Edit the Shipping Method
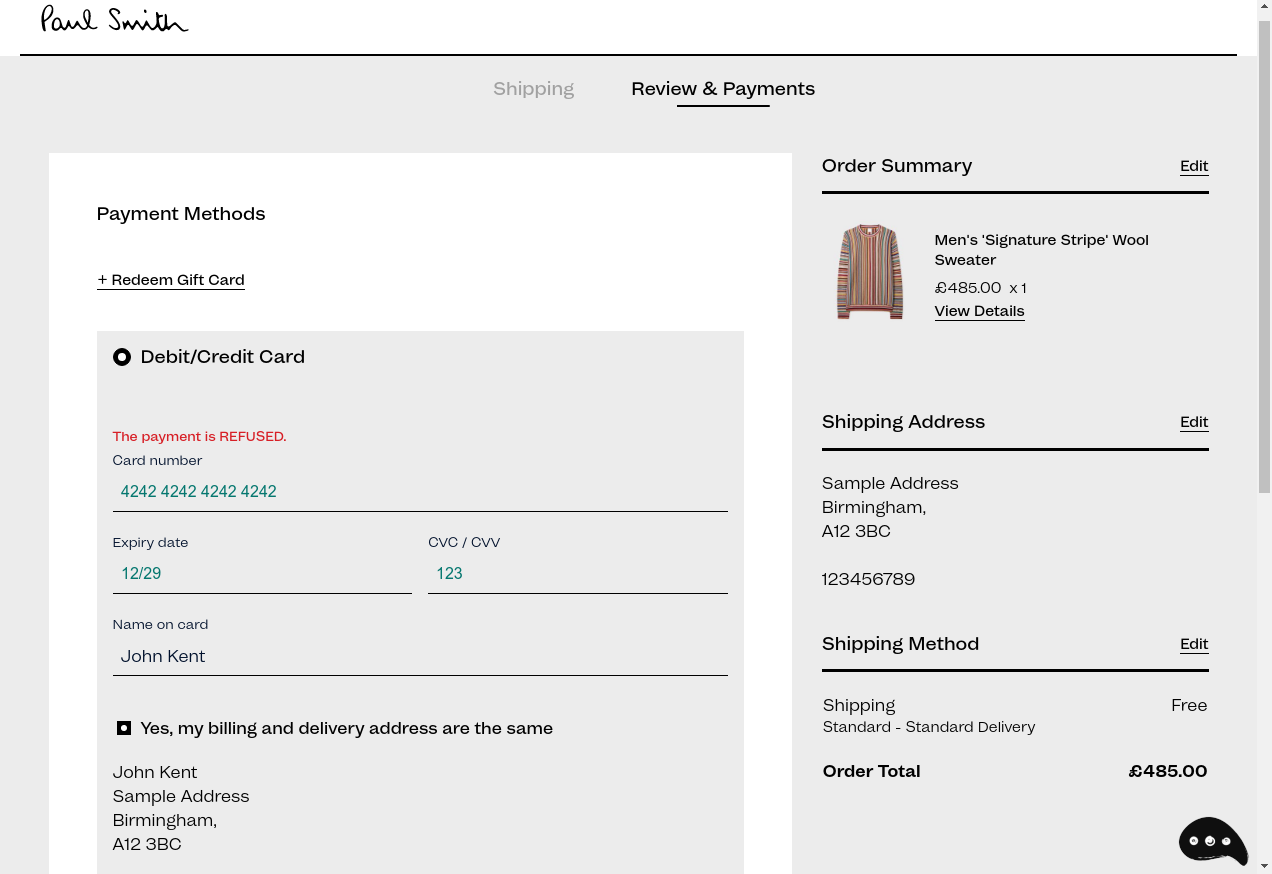 (x=1194, y=644)
